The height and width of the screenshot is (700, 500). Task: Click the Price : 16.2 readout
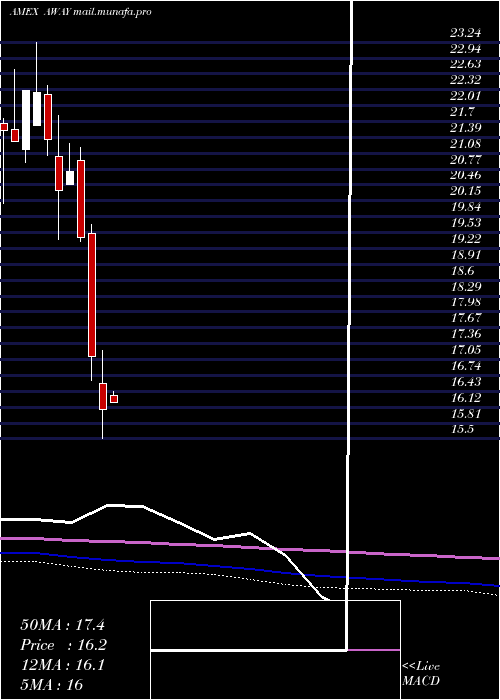click(x=63, y=645)
